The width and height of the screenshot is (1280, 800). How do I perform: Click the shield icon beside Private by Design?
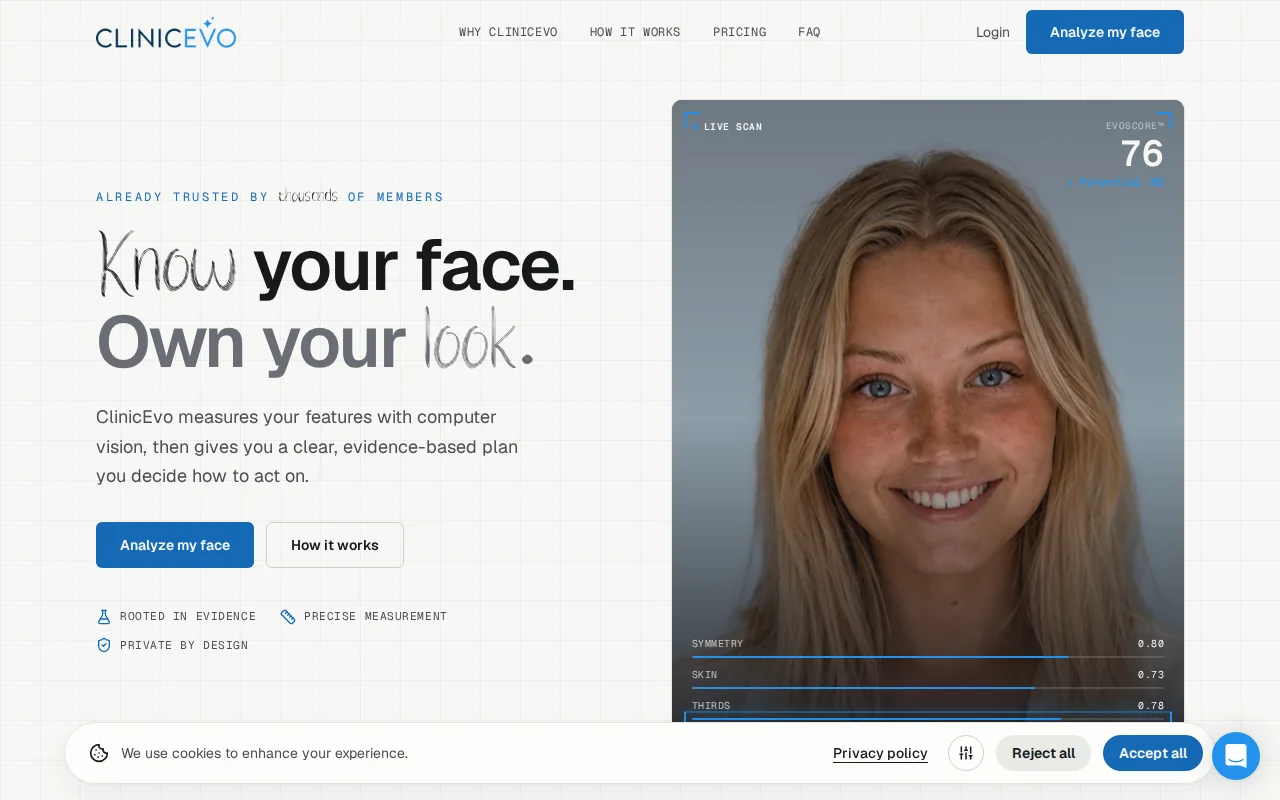pos(104,645)
